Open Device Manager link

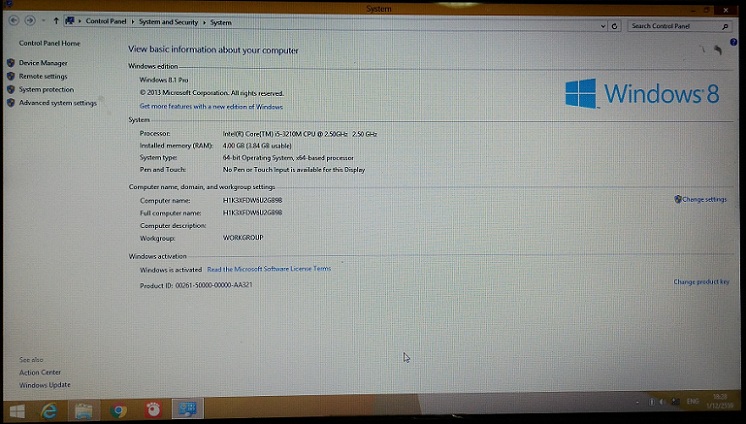[x=43, y=63]
